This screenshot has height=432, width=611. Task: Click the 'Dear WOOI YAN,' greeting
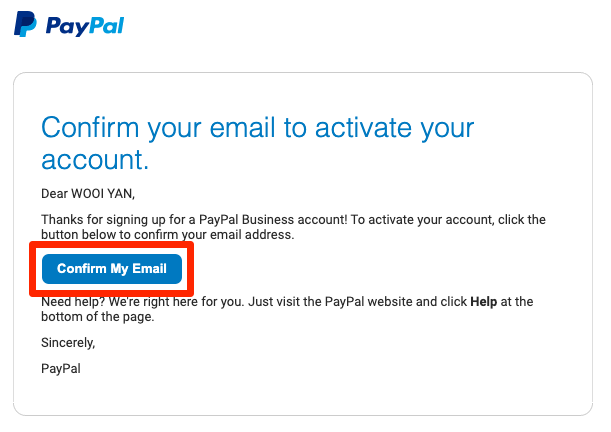(88, 194)
